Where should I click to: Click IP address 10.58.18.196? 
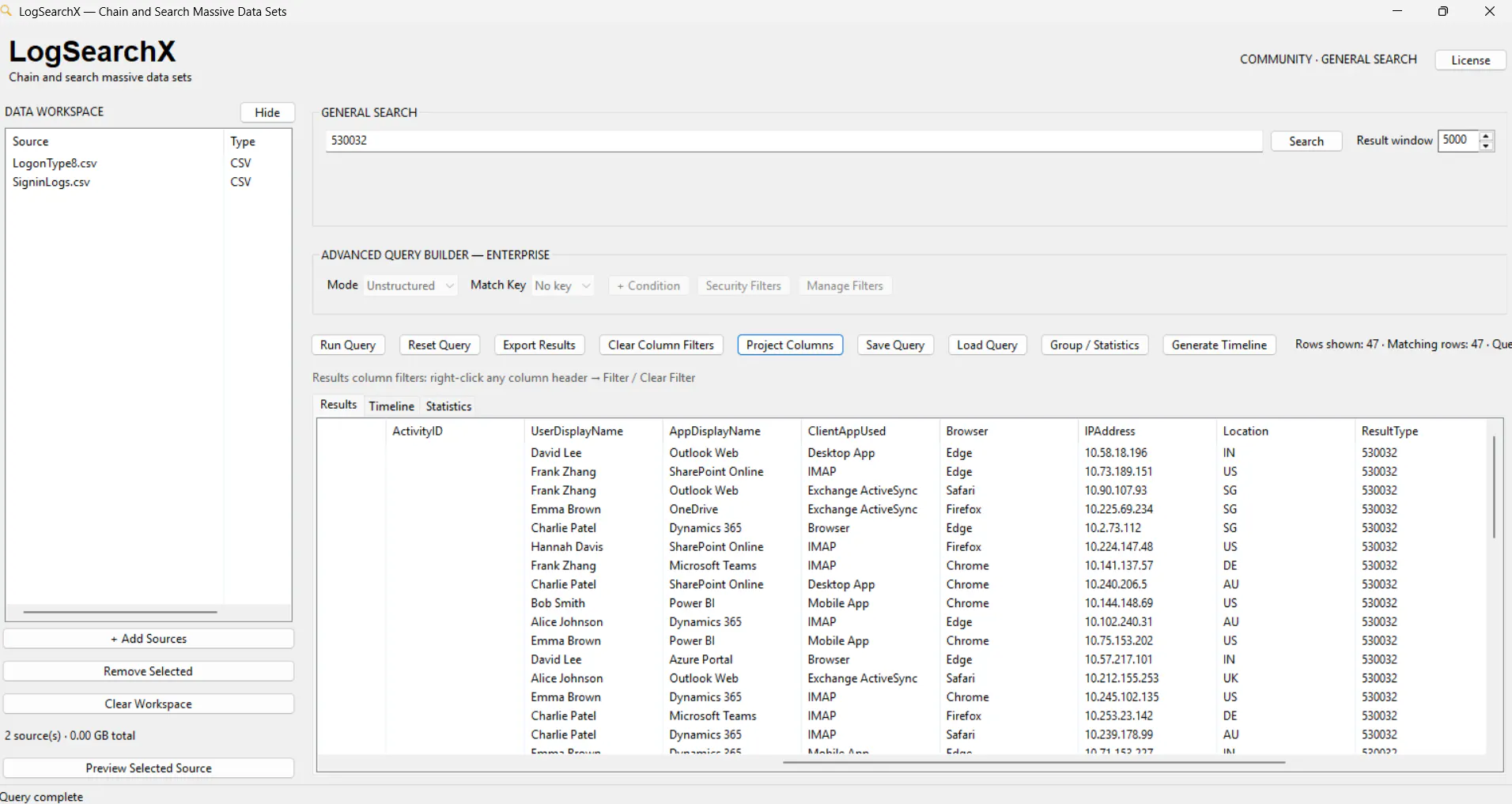[1116, 453]
